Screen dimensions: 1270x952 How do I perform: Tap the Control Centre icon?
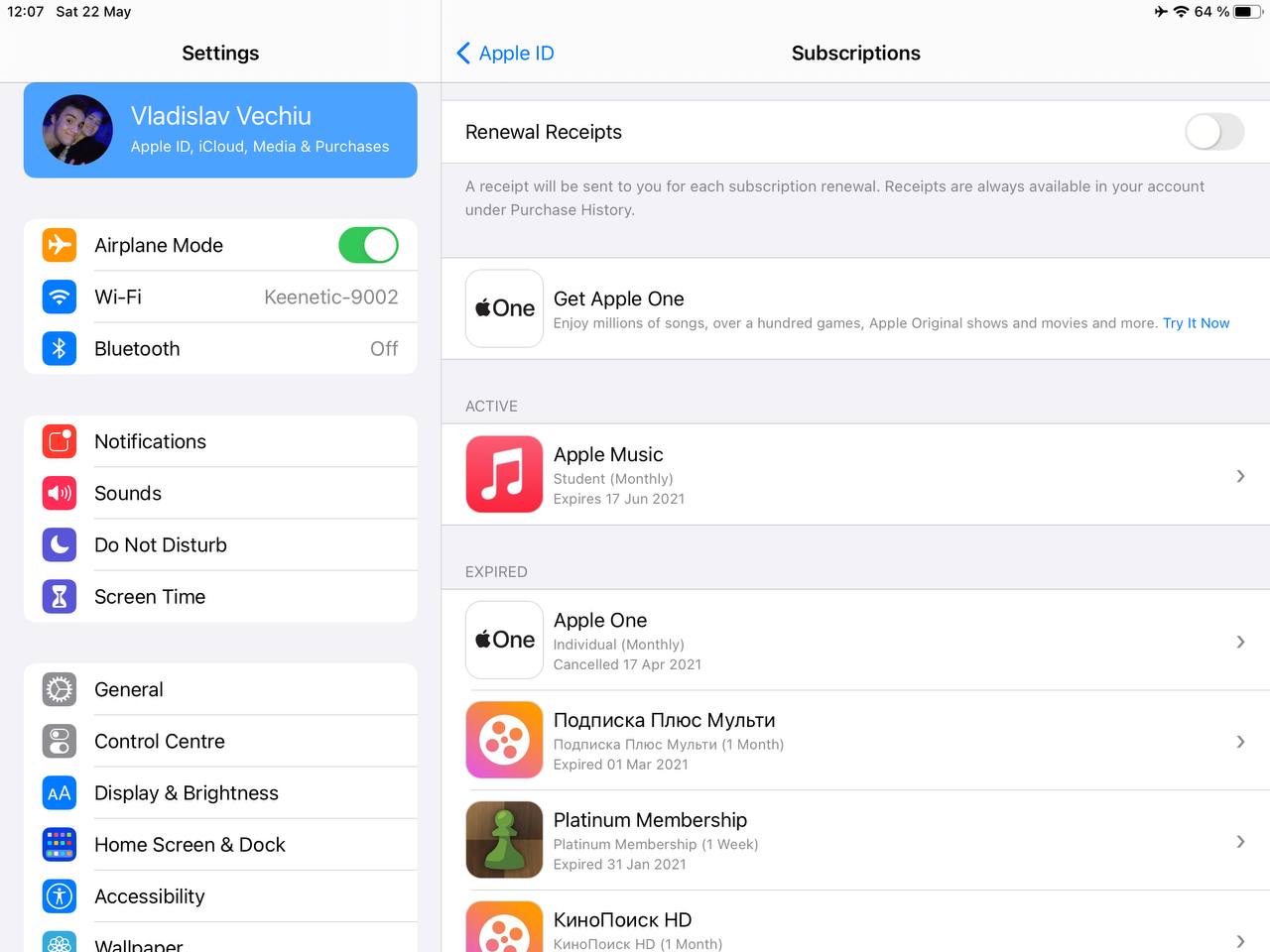point(60,741)
